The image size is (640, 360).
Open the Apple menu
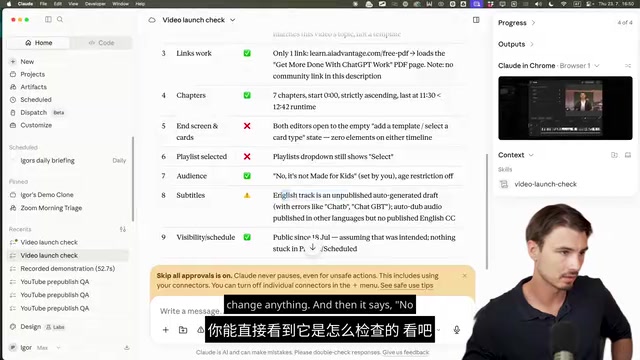pyautogui.click(x=9, y=4)
